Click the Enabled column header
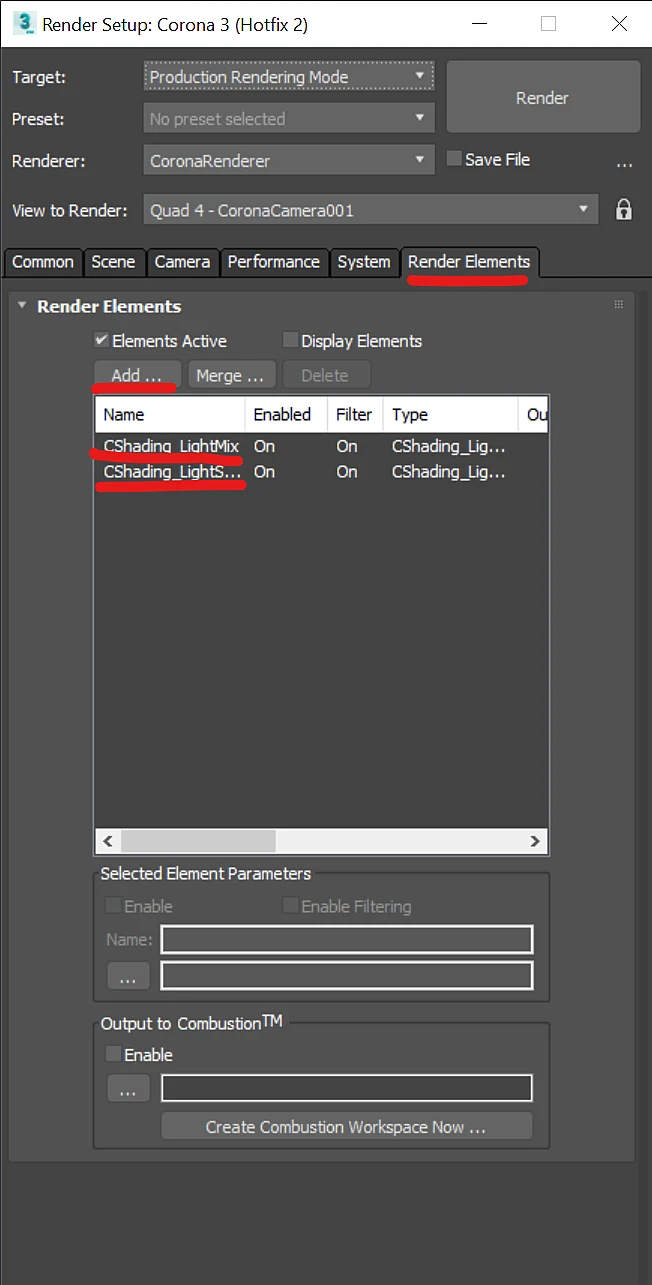The image size is (652, 1285). click(x=286, y=415)
